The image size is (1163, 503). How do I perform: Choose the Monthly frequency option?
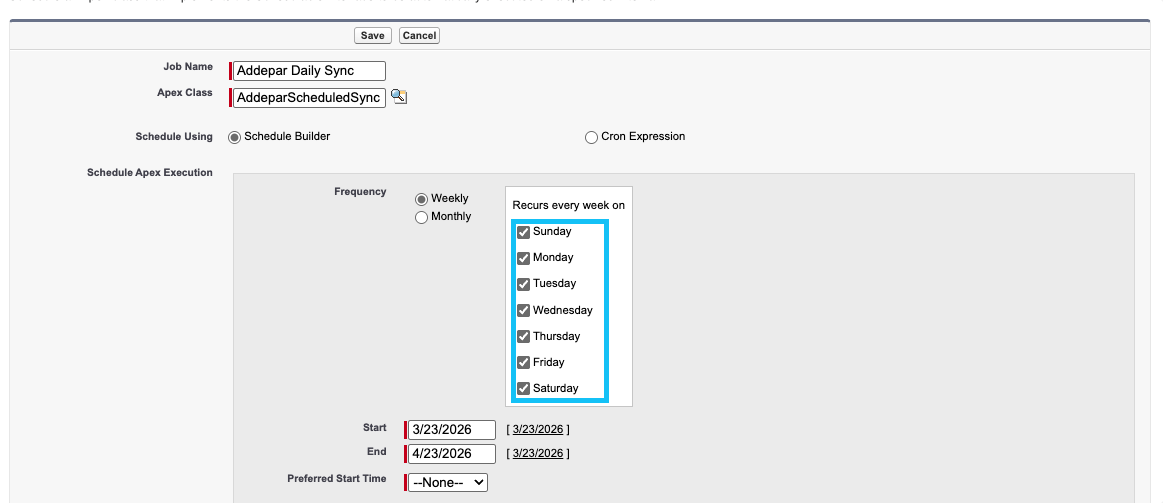pos(421,217)
